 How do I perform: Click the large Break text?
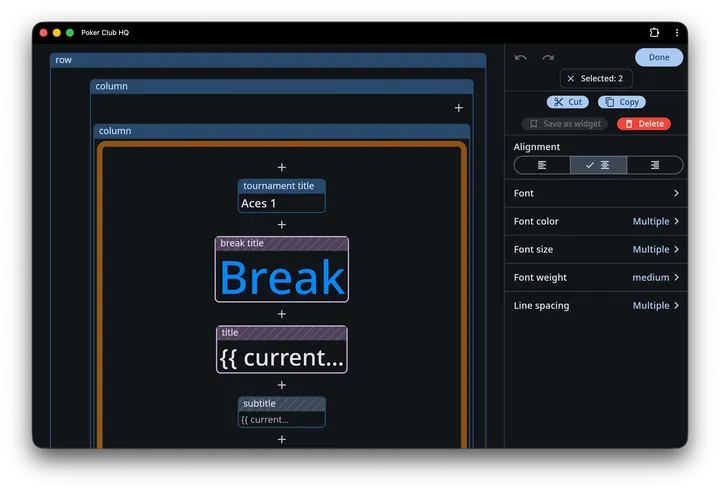pos(282,277)
